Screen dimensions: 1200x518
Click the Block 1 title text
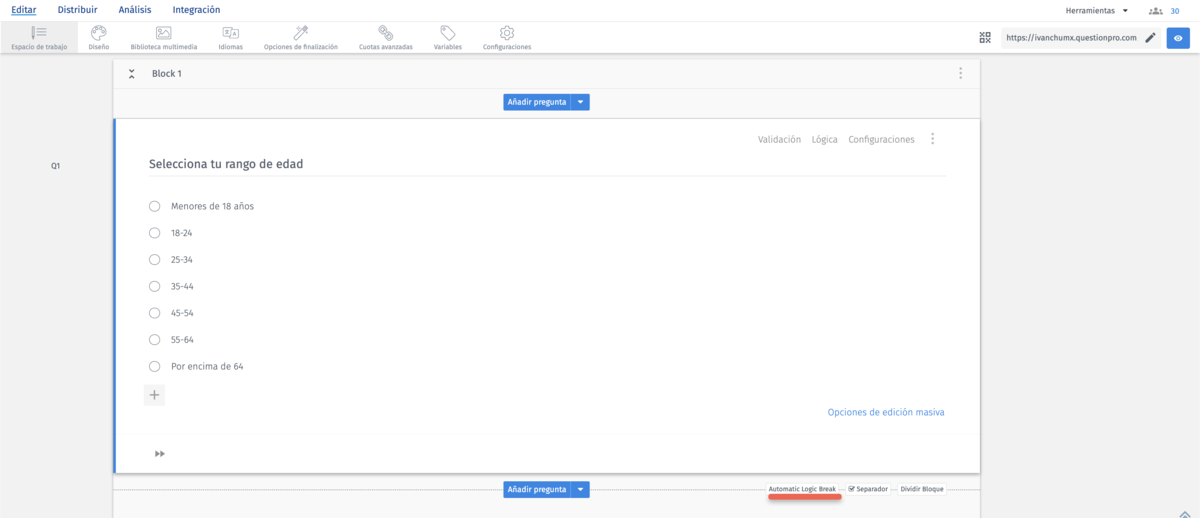click(x=167, y=74)
